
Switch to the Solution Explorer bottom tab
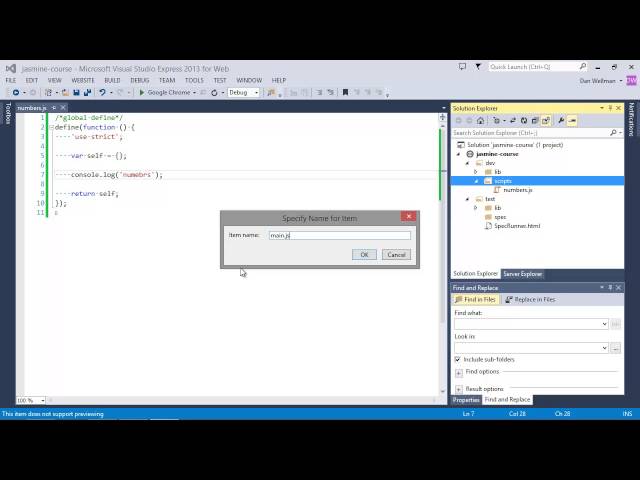point(476,274)
